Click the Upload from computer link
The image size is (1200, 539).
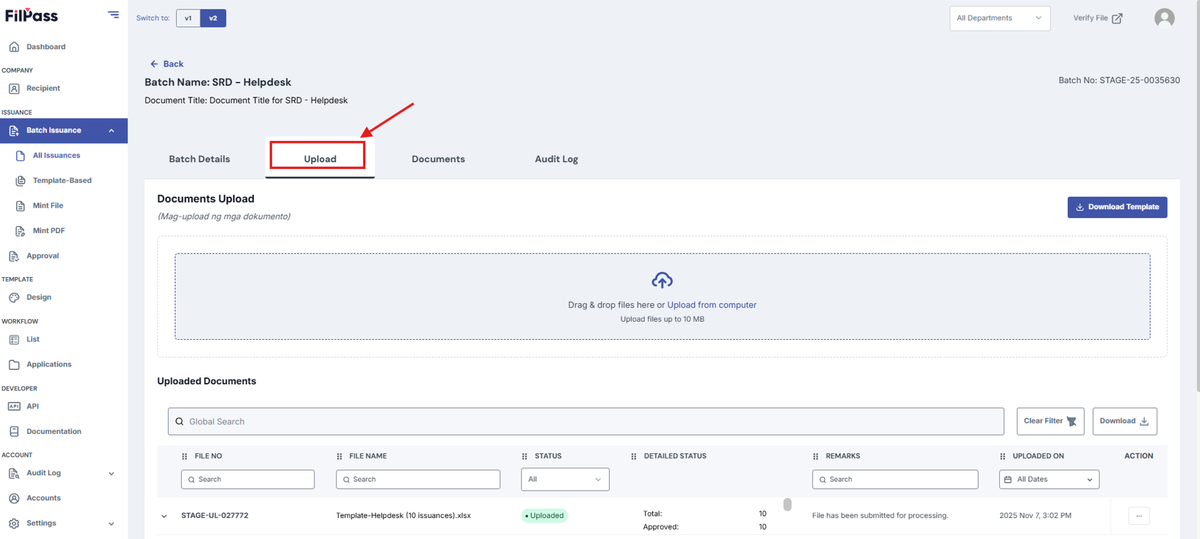712,305
